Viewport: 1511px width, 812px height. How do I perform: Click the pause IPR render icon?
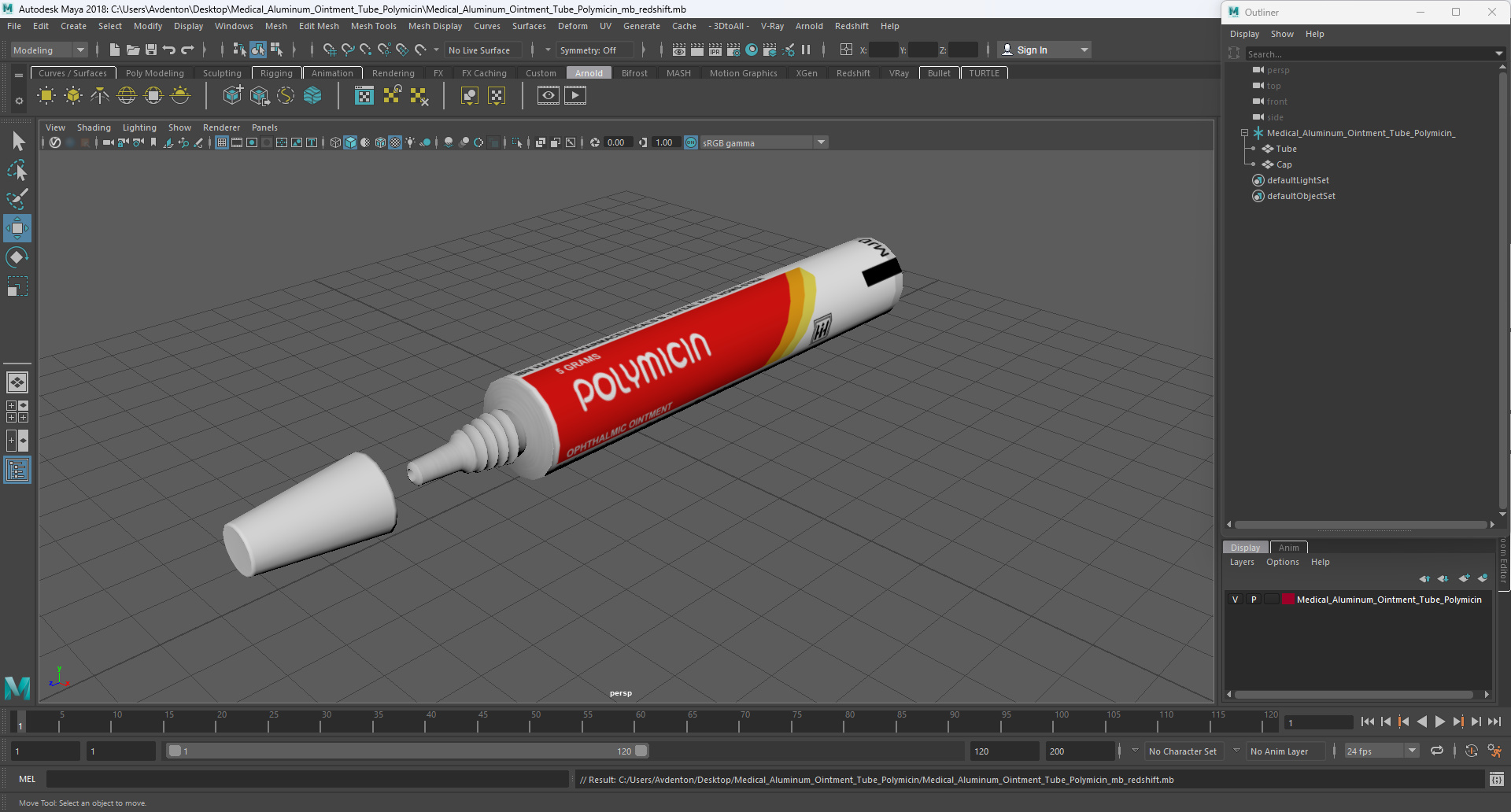(x=806, y=50)
